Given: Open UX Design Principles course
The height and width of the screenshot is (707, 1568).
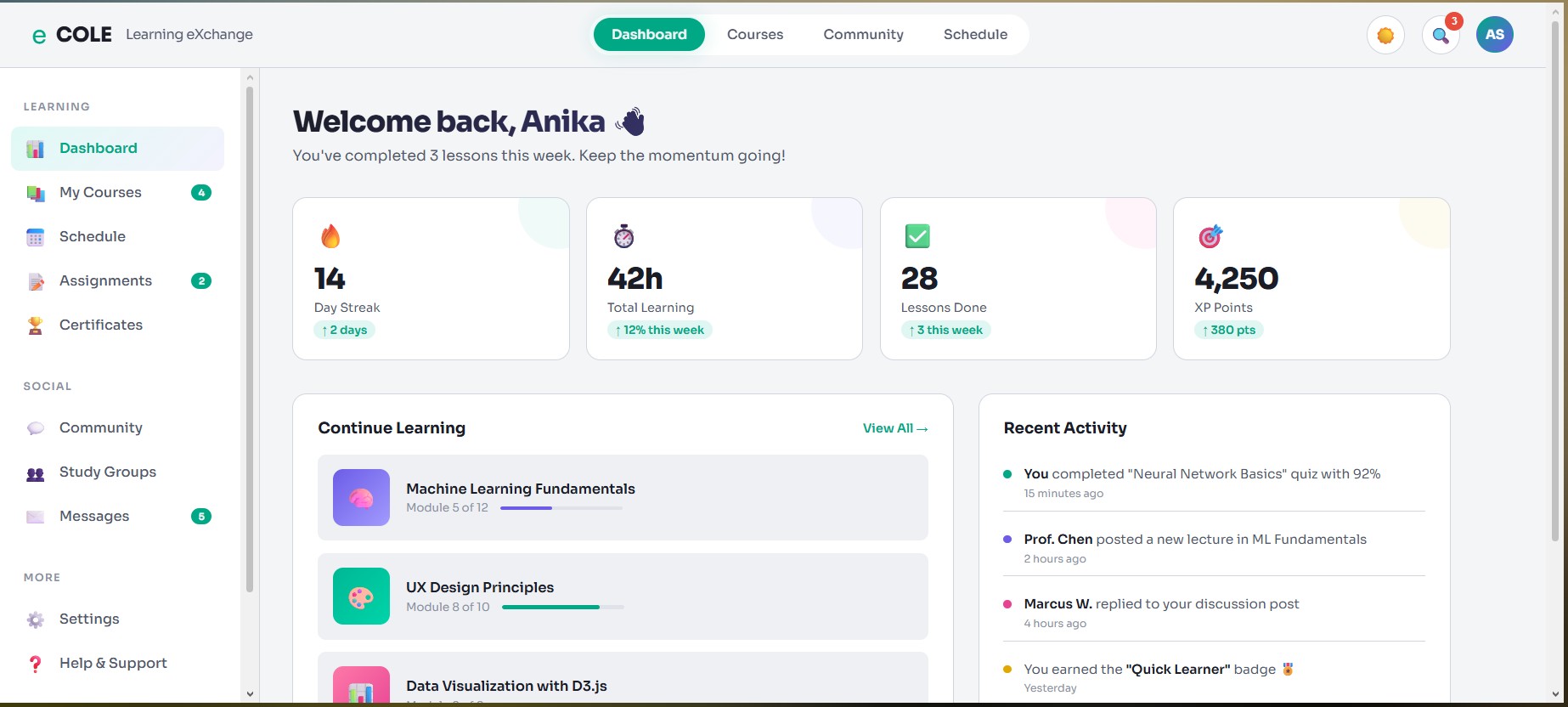Looking at the screenshot, I should pyautogui.click(x=623, y=597).
